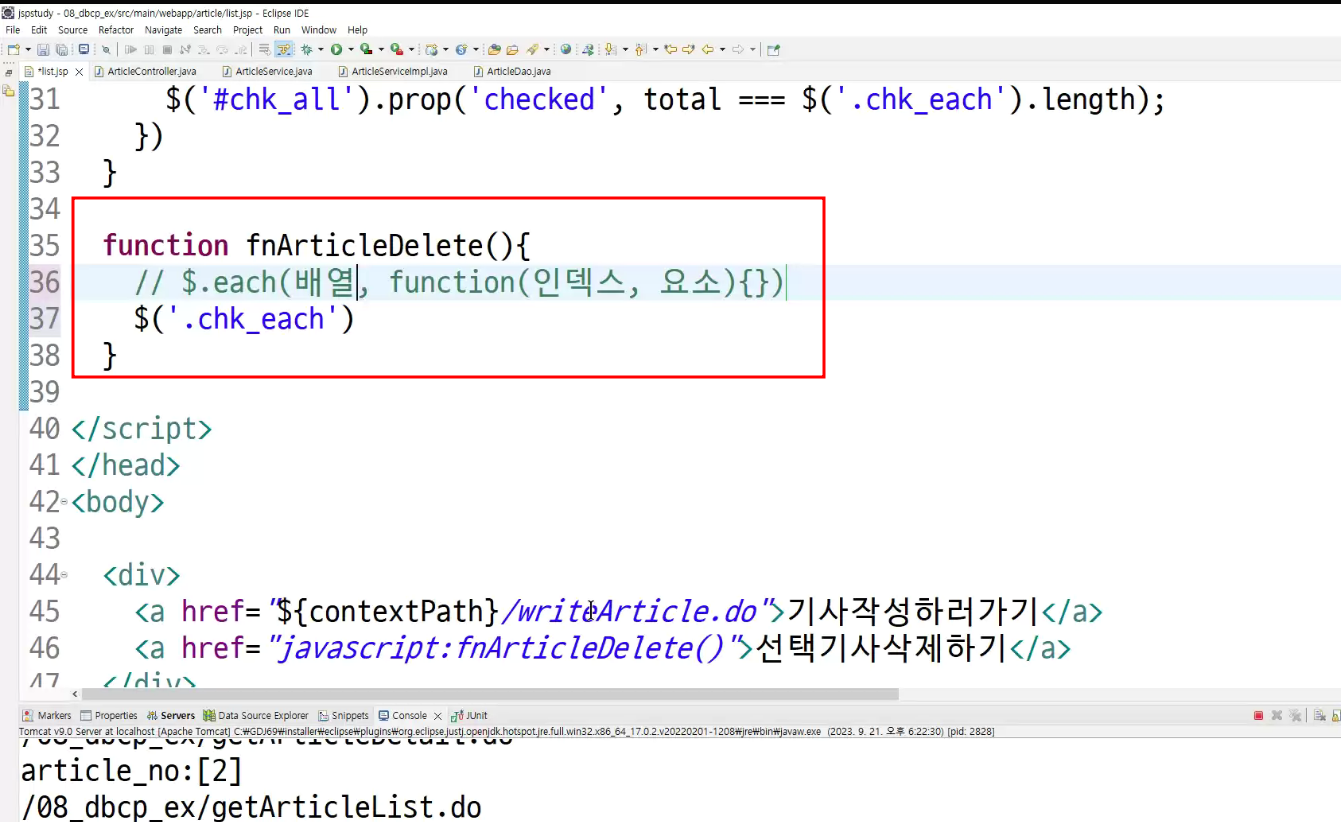Click the grey X Remove Launch icon in Console
Image resolution: width=1341 pixels, height=822 pixels.
[1277, 716]
